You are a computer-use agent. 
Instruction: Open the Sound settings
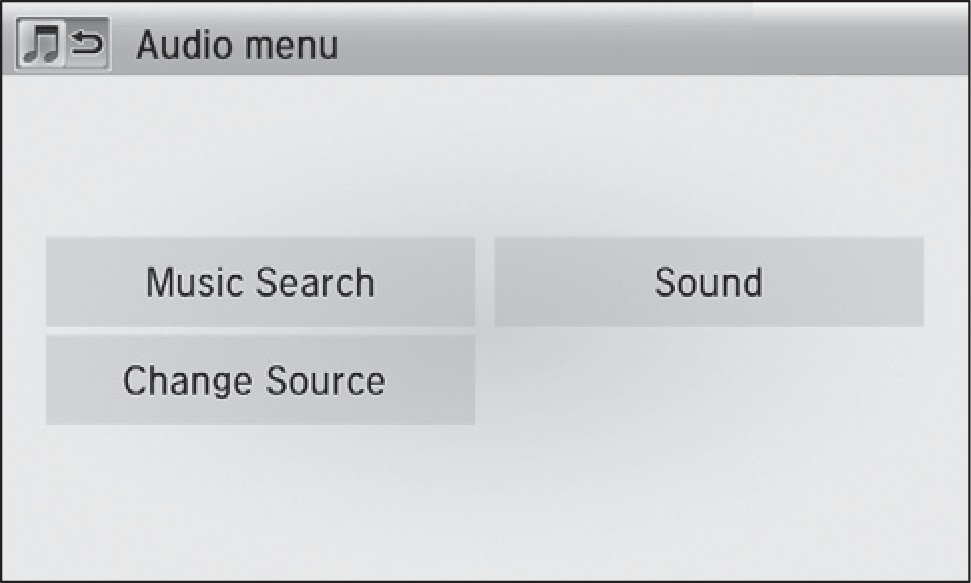[708, 282]
